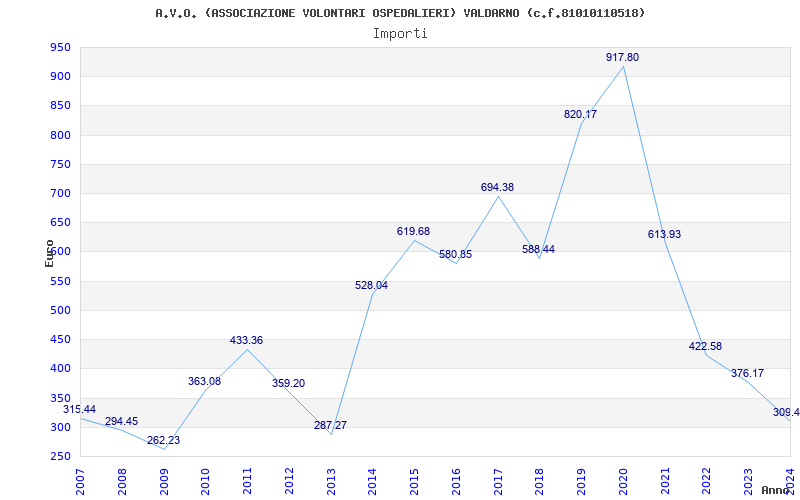
Task: Select data label 588.44
Action: [x=538, y=249]
